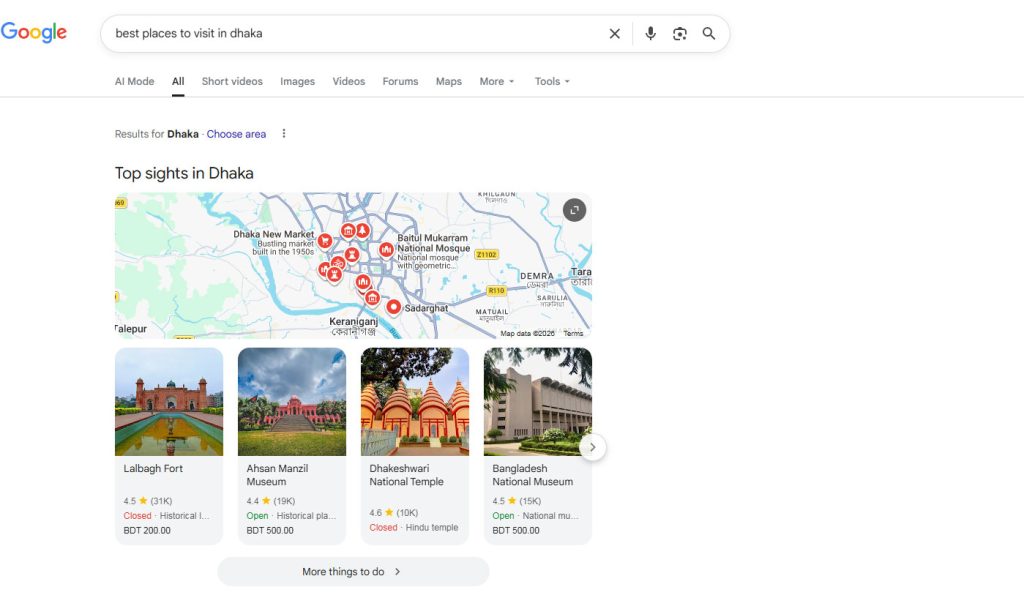Start voice search with microphone icon
This screenshot has height=595, width=1024.
coord(650,34)
